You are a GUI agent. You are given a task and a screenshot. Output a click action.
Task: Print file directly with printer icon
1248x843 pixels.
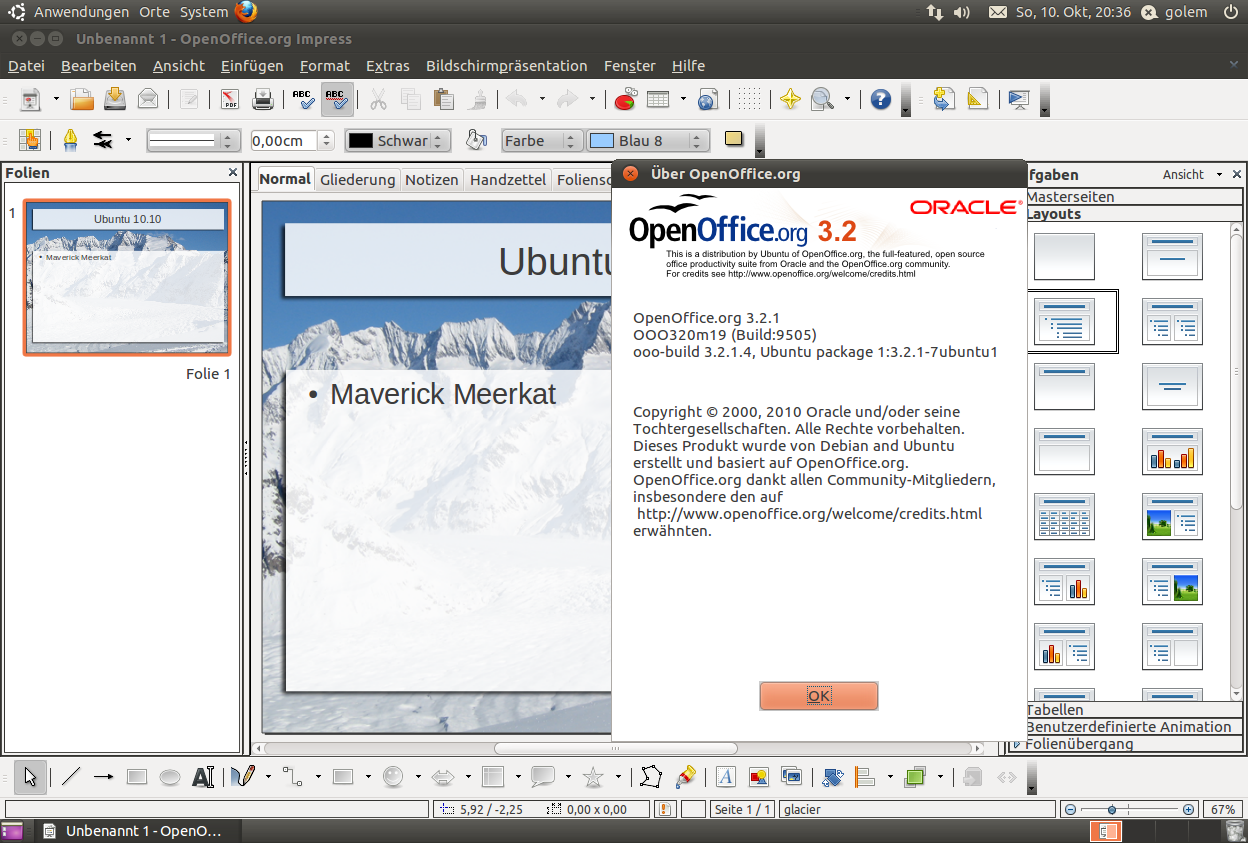(262, 99)
